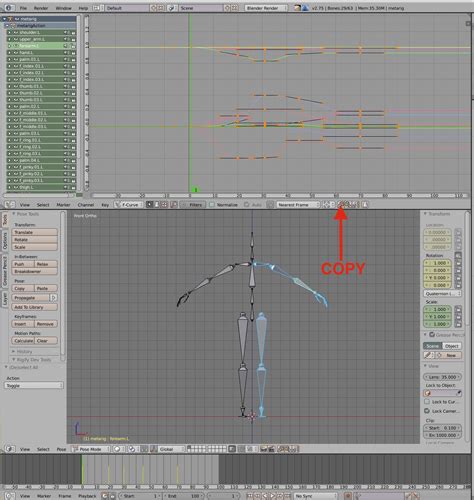The image size is (474, 500).
Task: Open the F-Curve mode dropdown
Action: point(128,205)
